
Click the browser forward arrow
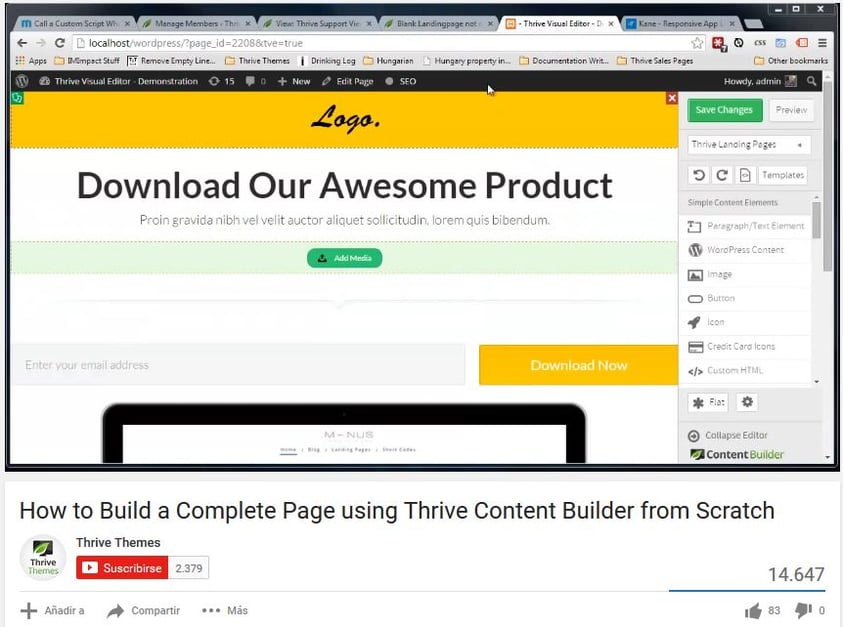click(x=41, y=43)
